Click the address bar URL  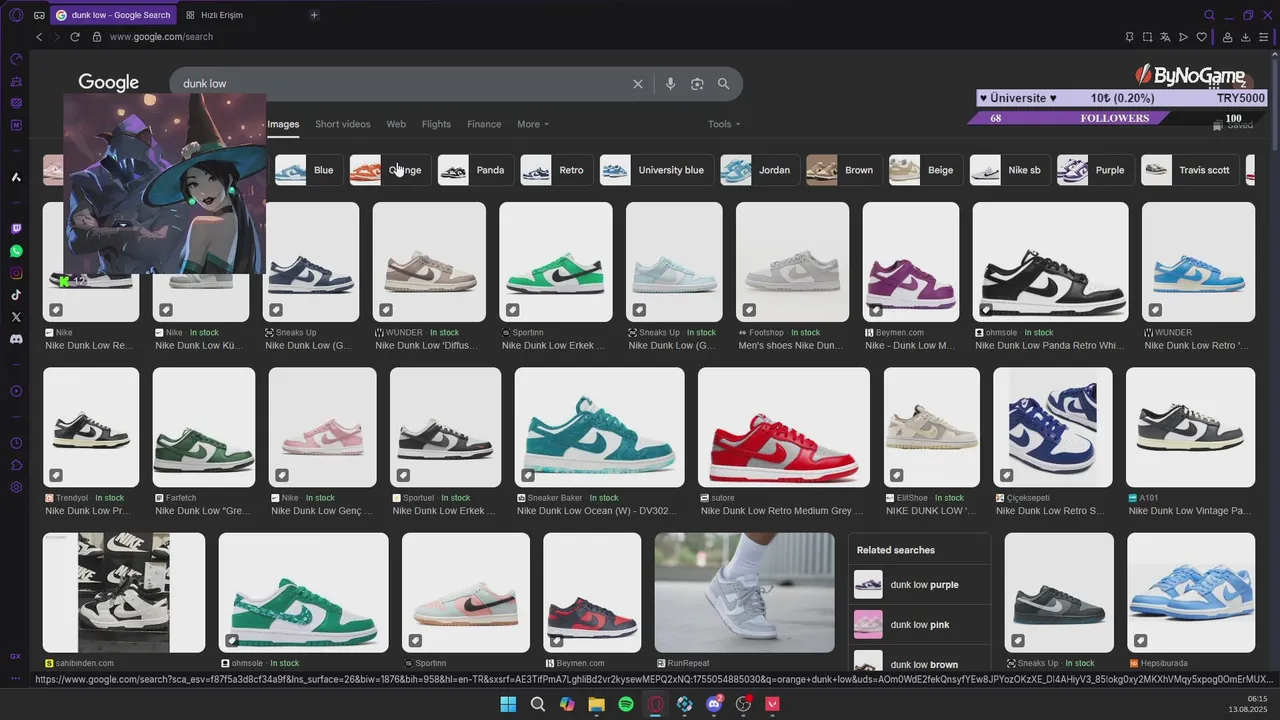click(160, 37)
